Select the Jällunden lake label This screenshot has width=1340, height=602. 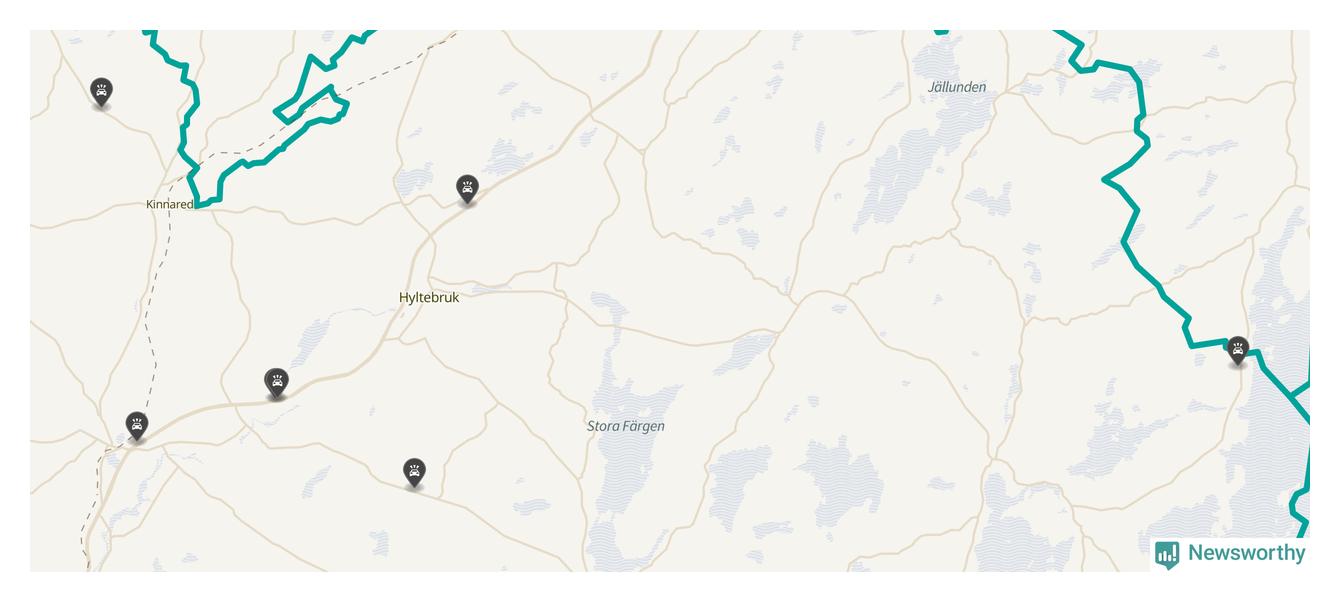pyautogui.click(x=957, y=87)
